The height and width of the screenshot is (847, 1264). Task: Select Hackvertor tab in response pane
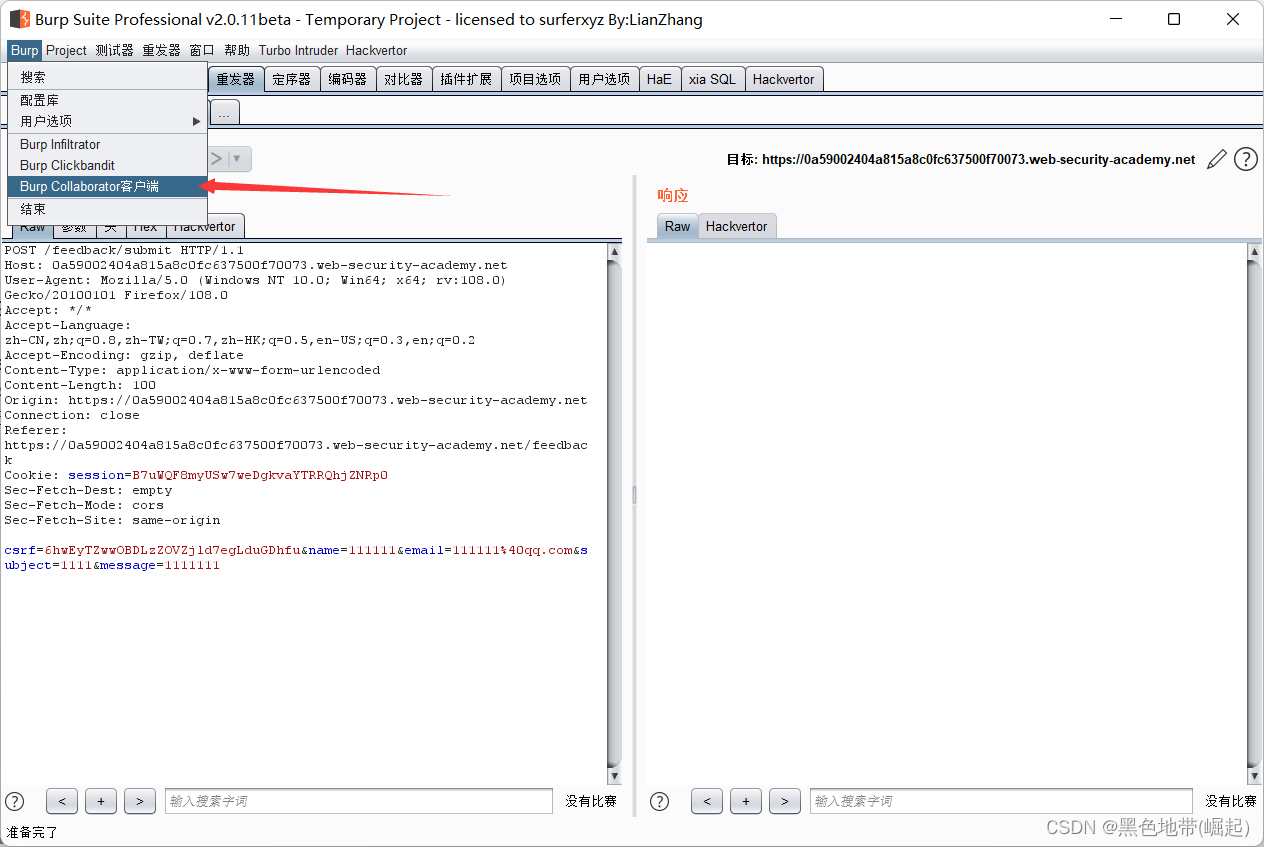pos(736,226)
